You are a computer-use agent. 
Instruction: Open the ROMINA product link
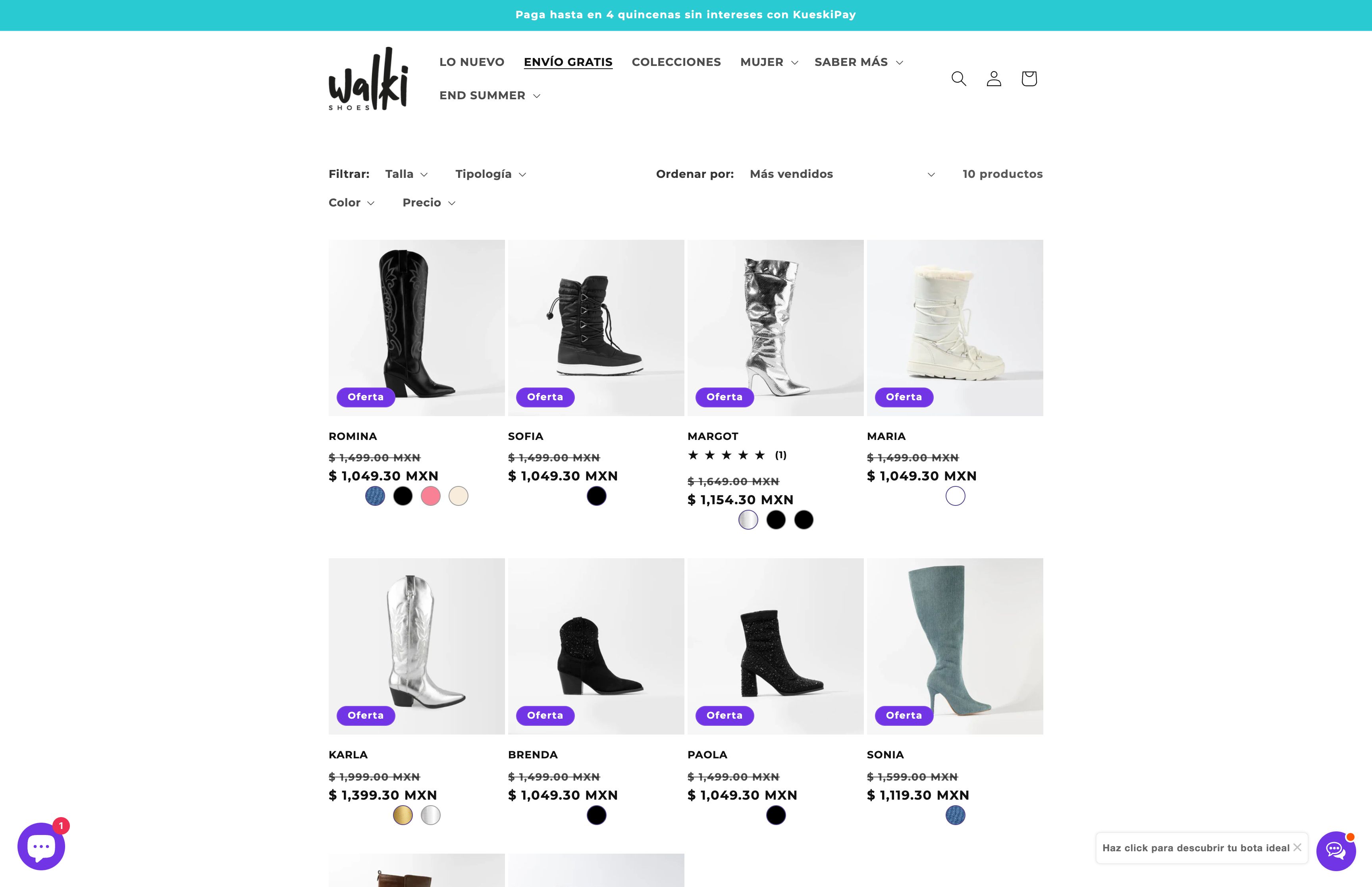(x=353, y=437)
